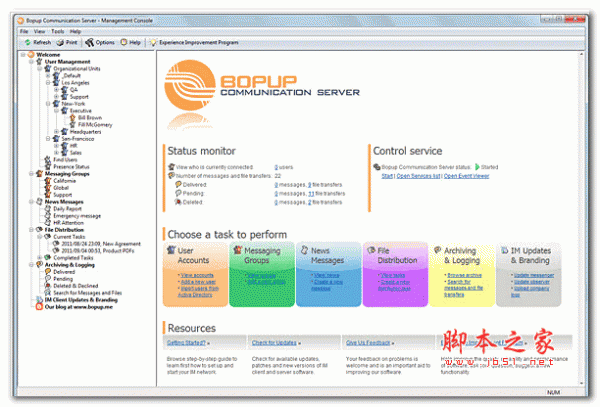Click the _Default unit icon
The height and width of the screenshot is (407, 600).
[x=56, y=75]
